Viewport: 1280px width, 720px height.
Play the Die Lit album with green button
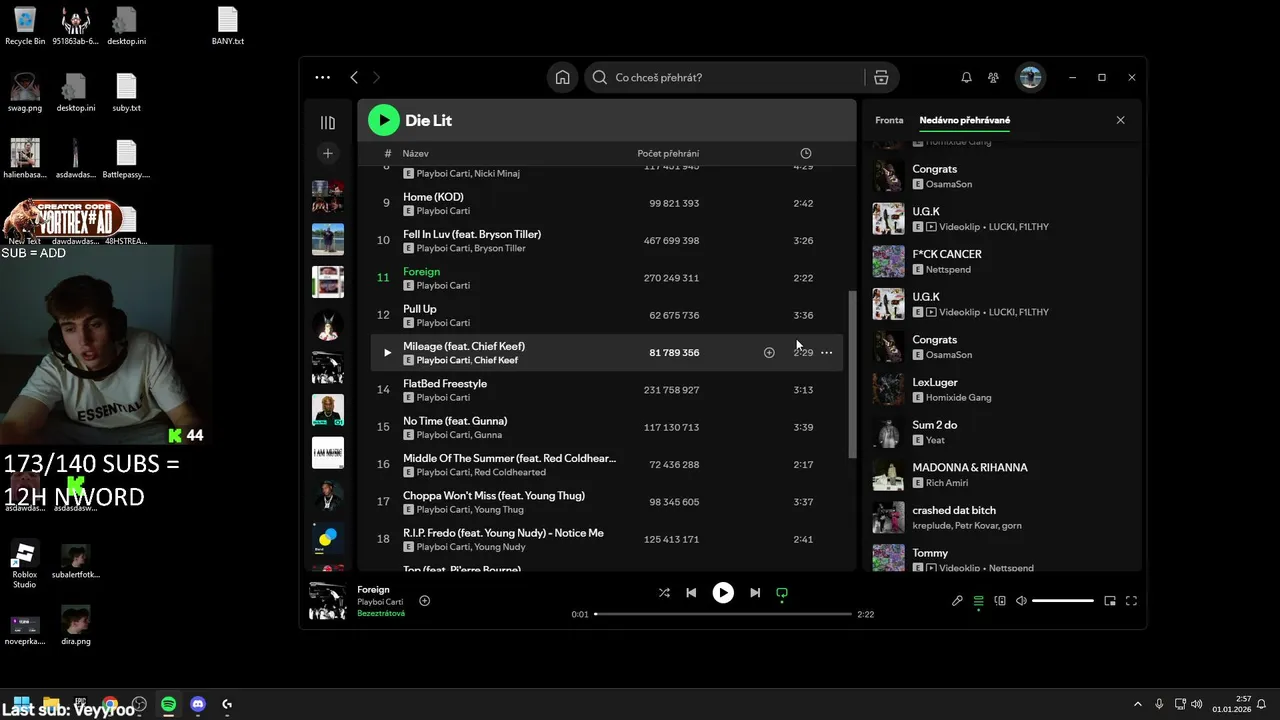[x=383, y=120]
